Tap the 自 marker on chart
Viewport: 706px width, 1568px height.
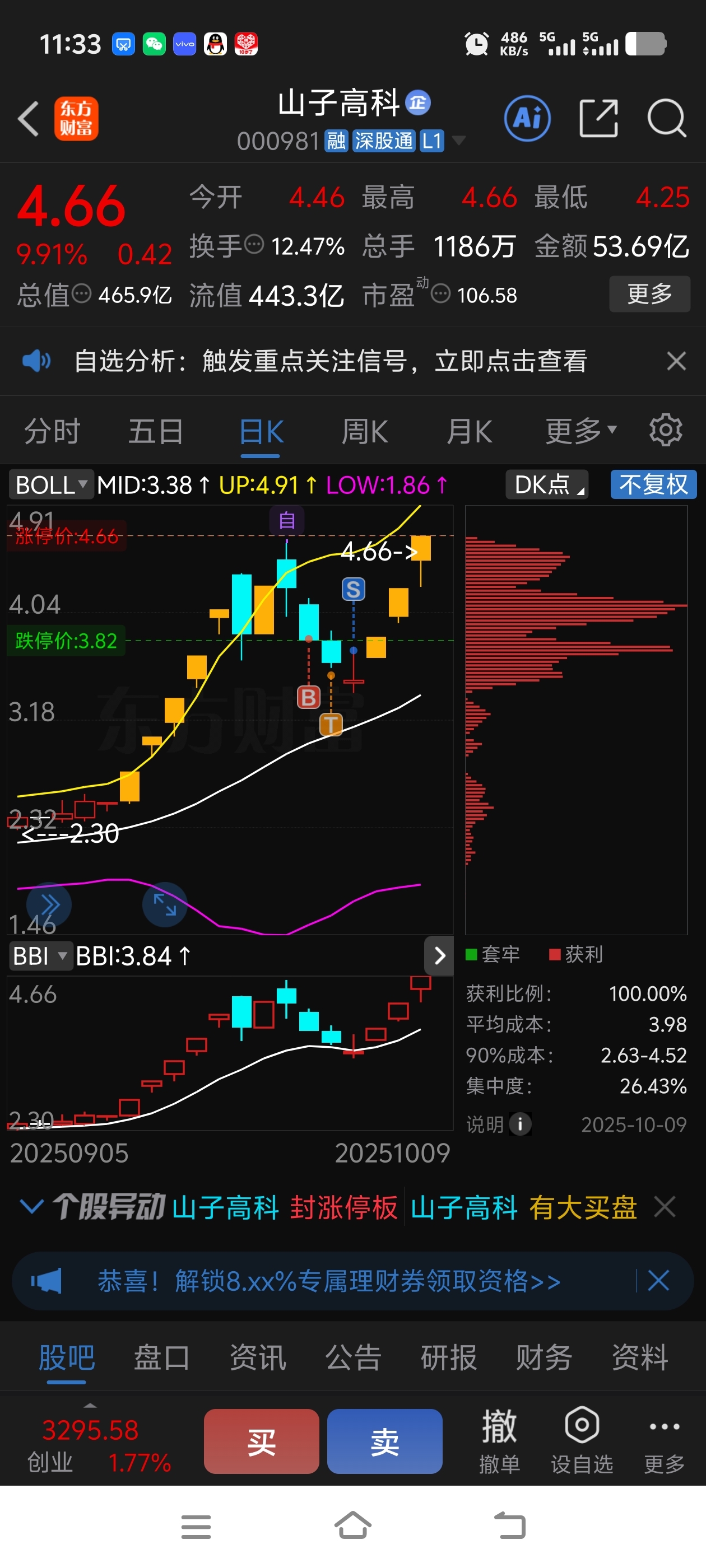point(287,520)
